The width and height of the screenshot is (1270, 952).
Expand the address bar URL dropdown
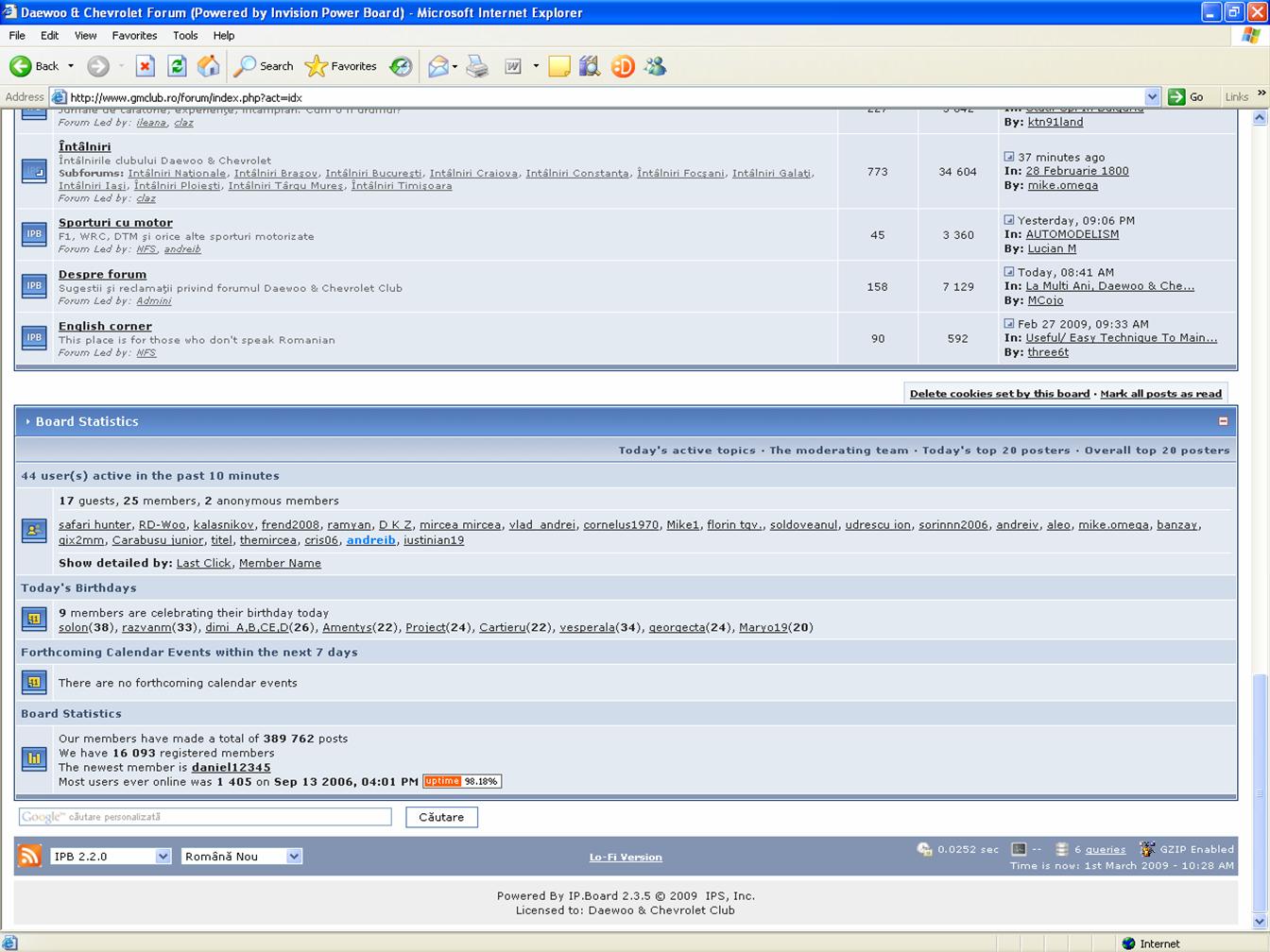(x=1152, y=96)
